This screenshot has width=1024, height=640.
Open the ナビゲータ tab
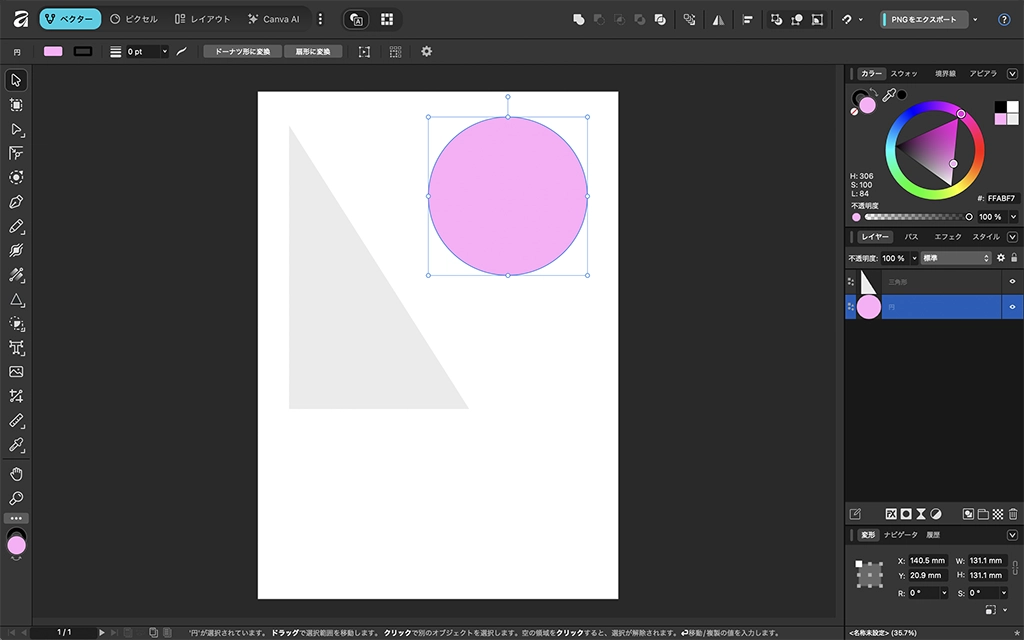tap(900, 535)
